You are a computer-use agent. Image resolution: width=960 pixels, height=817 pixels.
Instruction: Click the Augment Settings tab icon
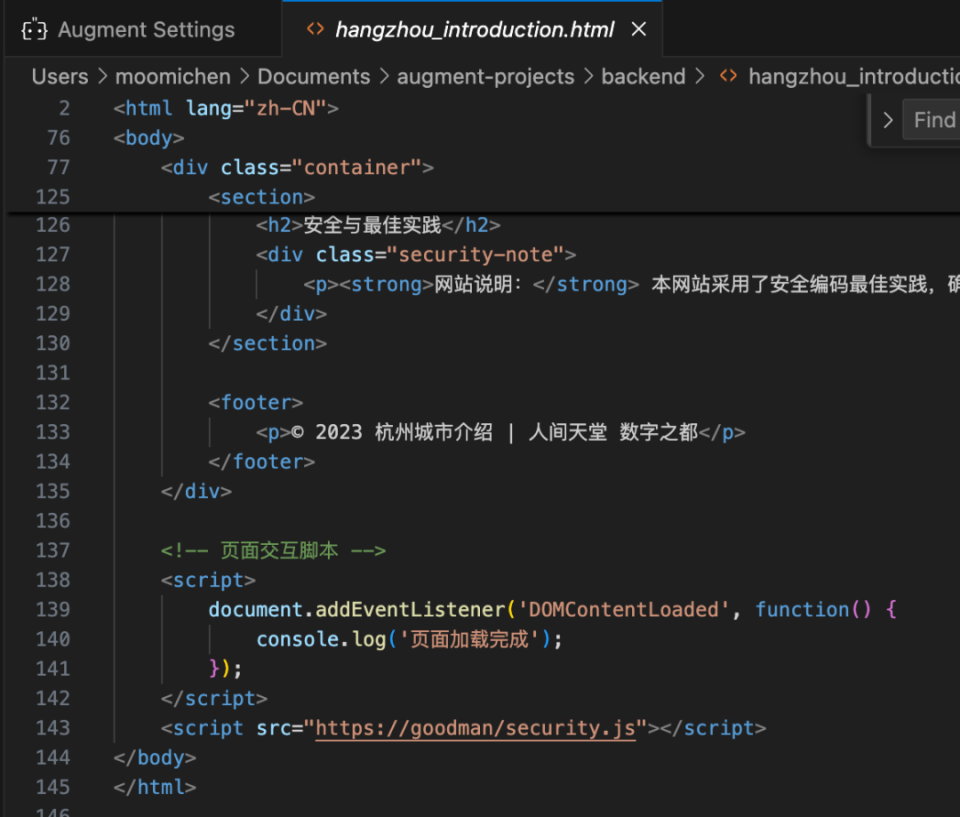pyautogui.click(x=36, y=30)
